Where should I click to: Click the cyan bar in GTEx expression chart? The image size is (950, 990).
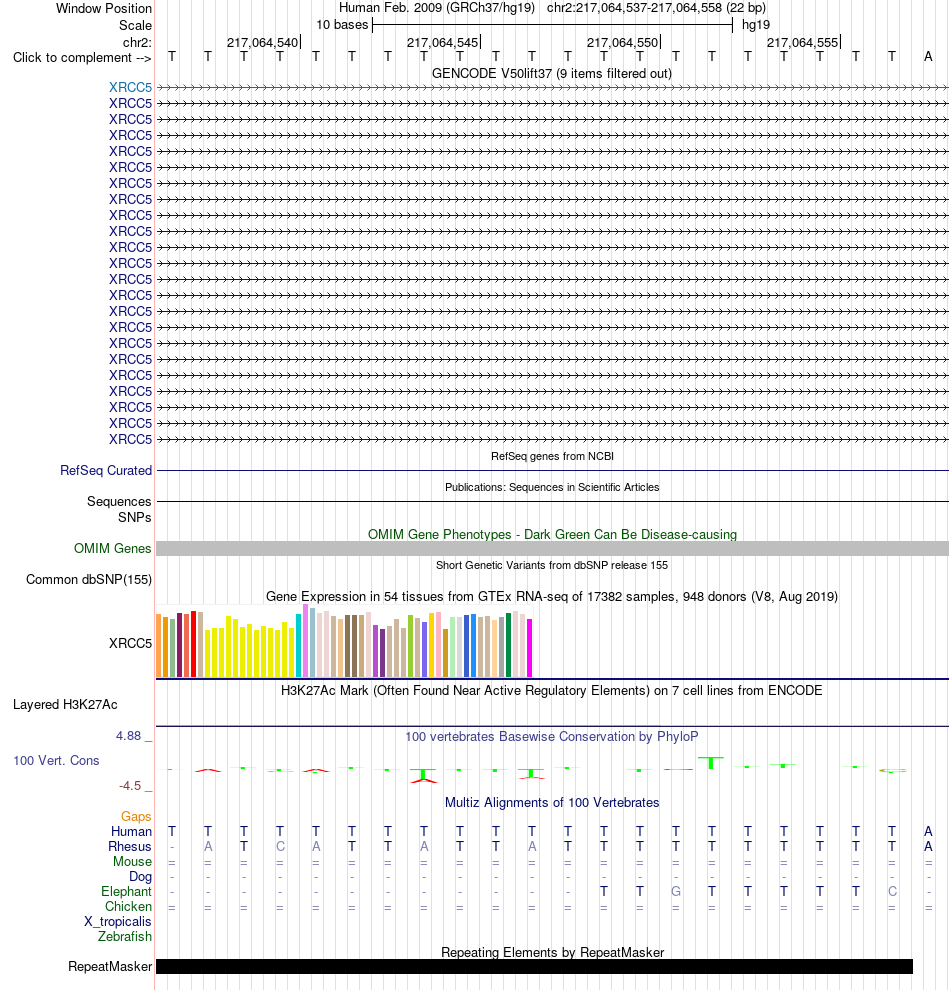click(x=299, y=645)
